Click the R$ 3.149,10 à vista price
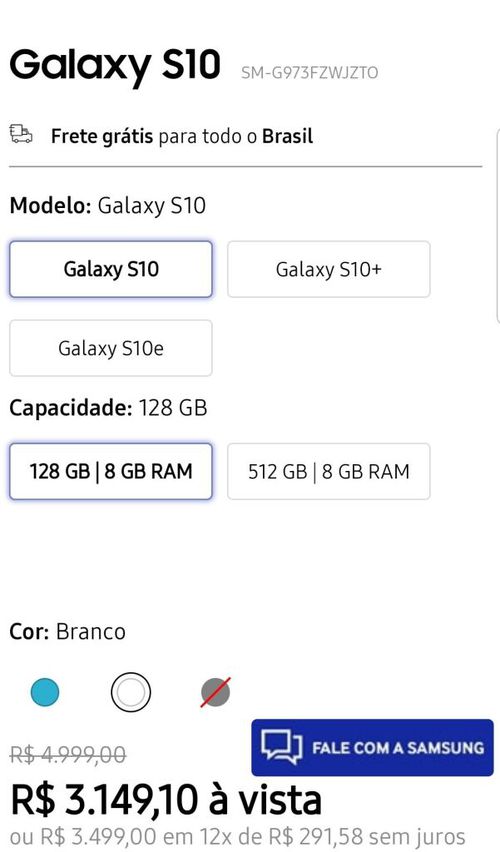Viewport: 500px width, 852px height. click(x=166, y=799)
